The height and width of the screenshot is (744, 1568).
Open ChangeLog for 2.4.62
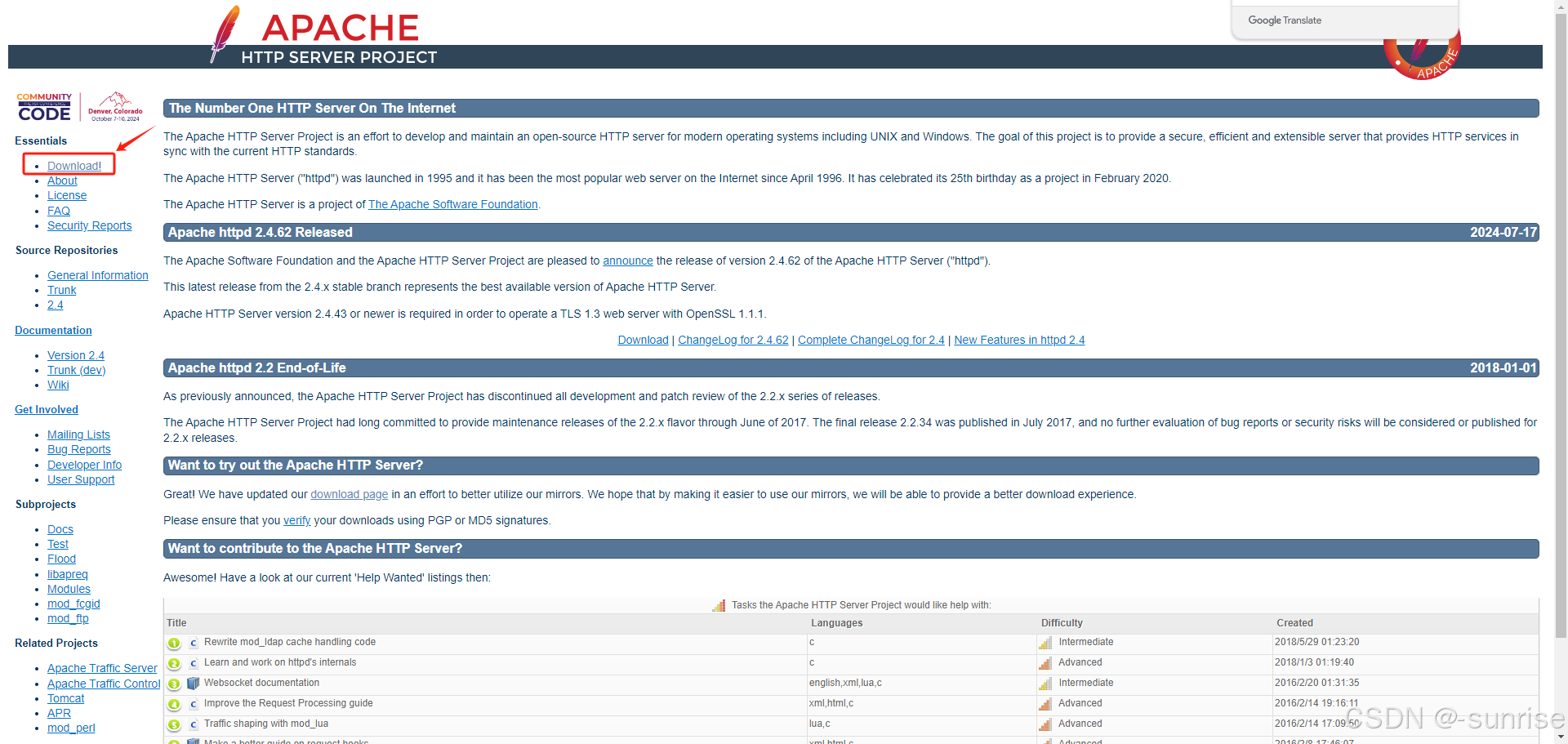pyautogui.click(x=733, y=340)
